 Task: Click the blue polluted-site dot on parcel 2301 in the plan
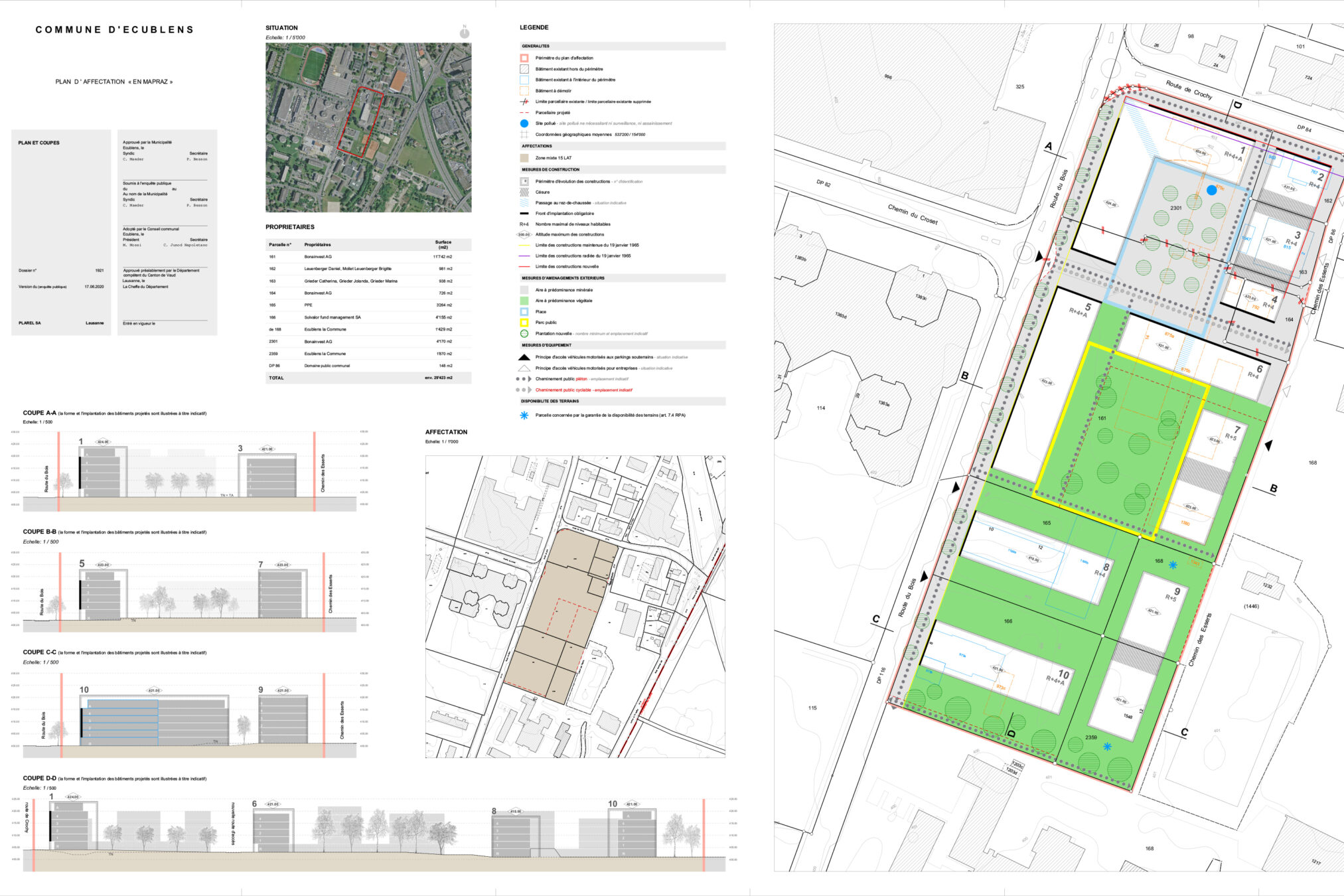(x=1211, y=190)
